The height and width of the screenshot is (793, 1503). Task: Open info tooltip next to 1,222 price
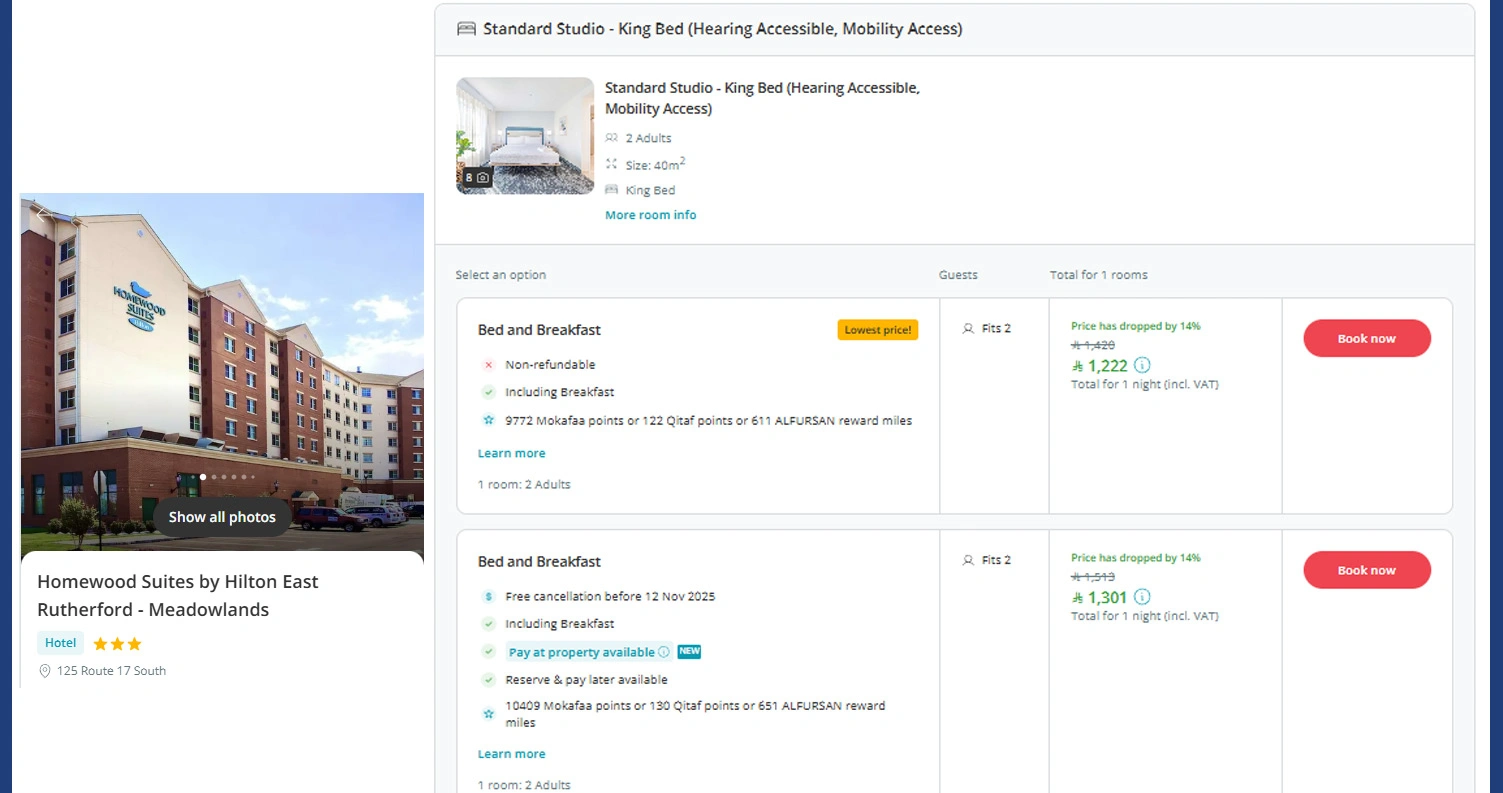pyautogui.click(x=1140, y=366)
